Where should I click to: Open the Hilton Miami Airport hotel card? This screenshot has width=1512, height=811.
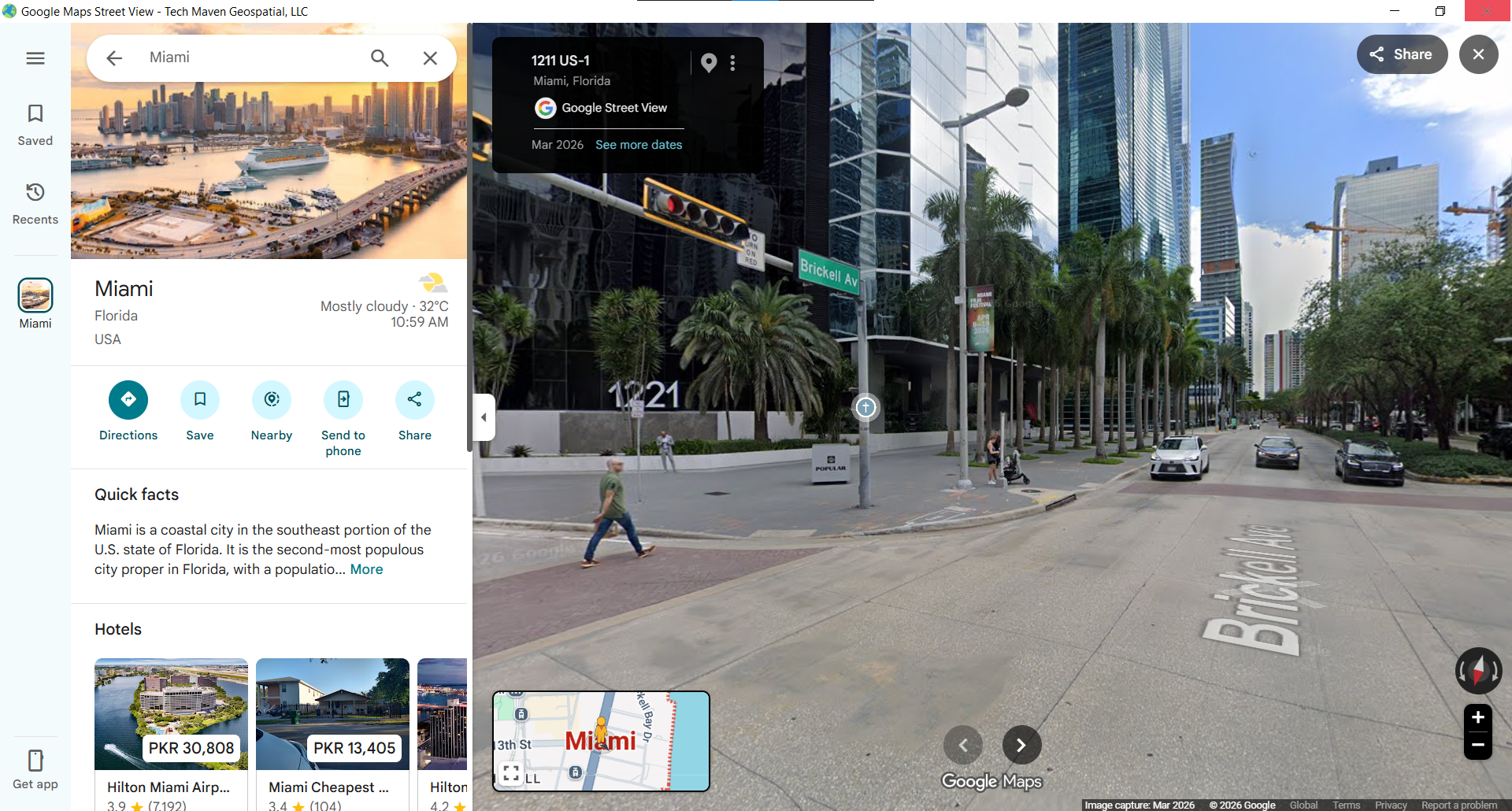pyautogui.click(x=171, y=734)
